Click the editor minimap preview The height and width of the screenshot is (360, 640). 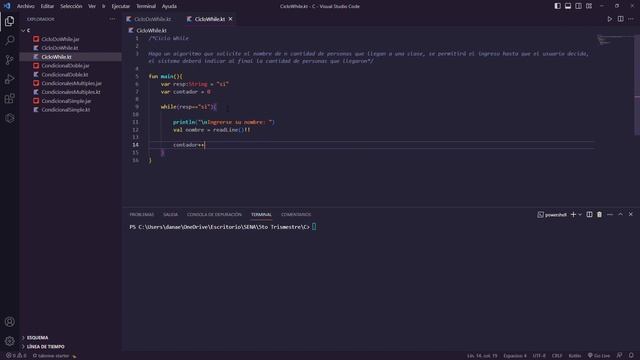614,40
